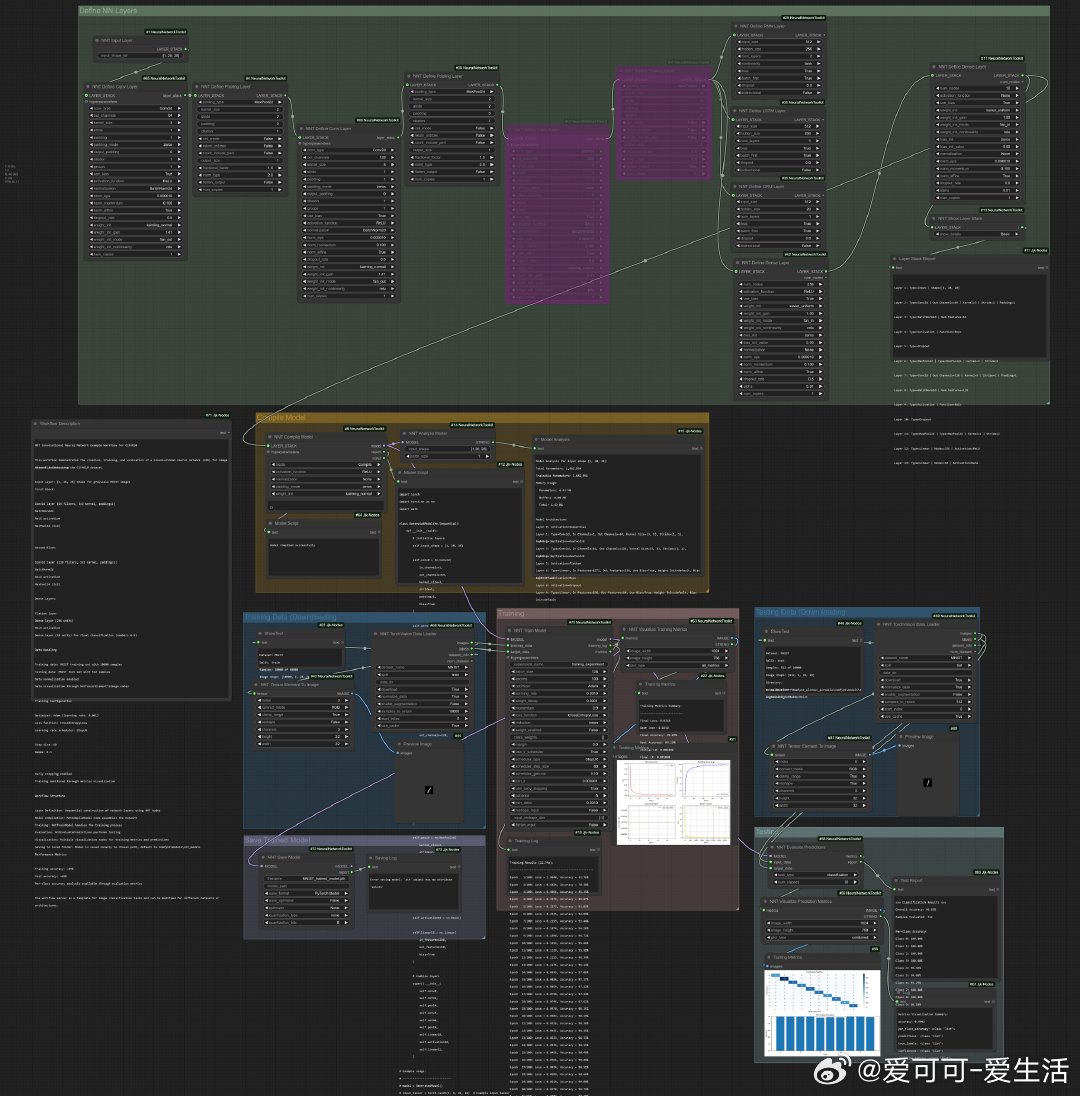1080x1096 pixels.
Task: Open show_details Basic dropdown in Show Layer Stack
Action: click(x=977, y=234)
